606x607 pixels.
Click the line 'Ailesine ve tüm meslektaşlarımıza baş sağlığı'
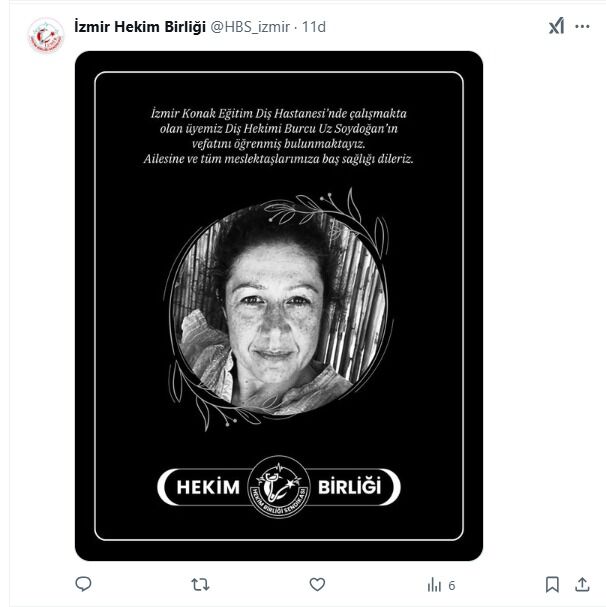pyautogui.click(x=278, y=159)
